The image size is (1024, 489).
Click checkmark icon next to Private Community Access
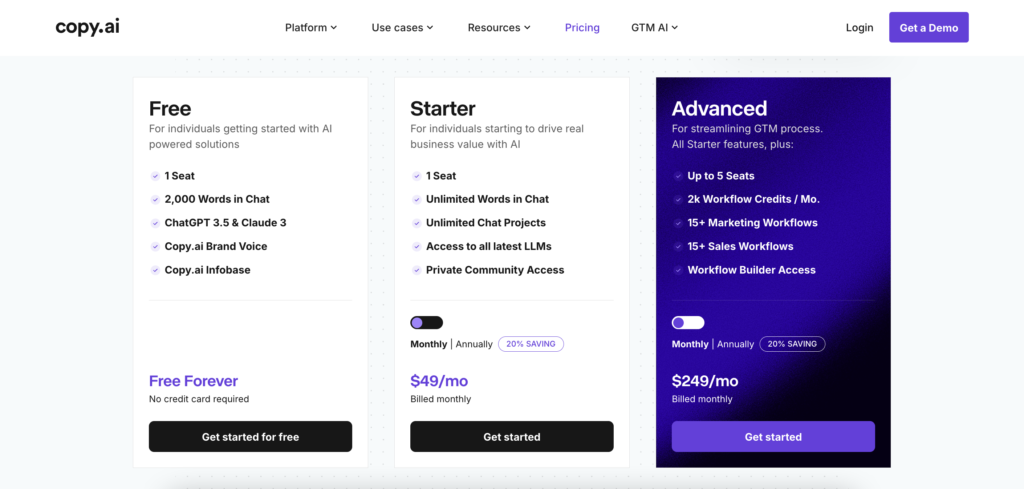click(x=416, y=270)
